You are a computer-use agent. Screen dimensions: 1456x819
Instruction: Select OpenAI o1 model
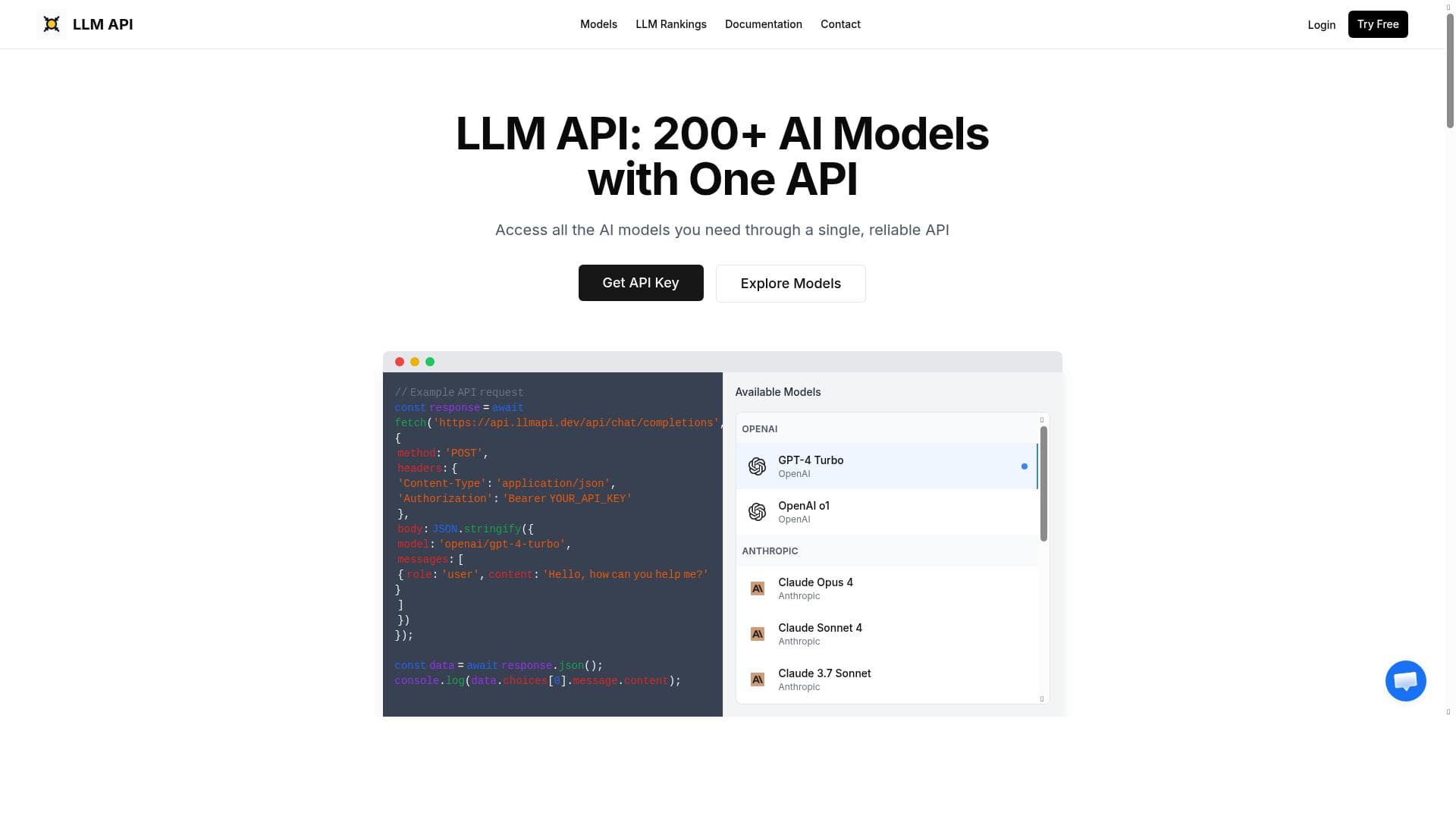[887, 512]
